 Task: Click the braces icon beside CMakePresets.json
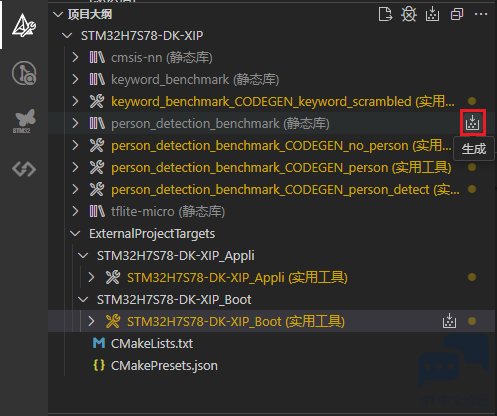coord(99,365)
